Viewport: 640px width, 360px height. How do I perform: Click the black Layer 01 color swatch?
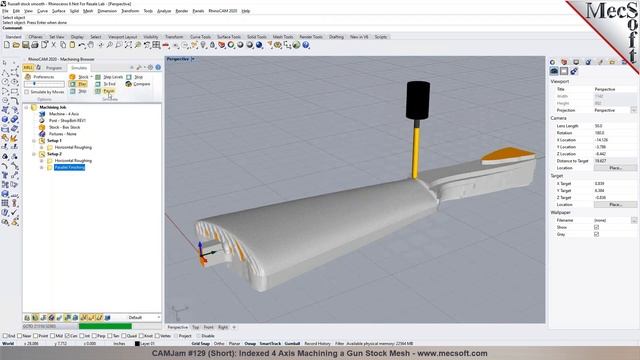137,344
